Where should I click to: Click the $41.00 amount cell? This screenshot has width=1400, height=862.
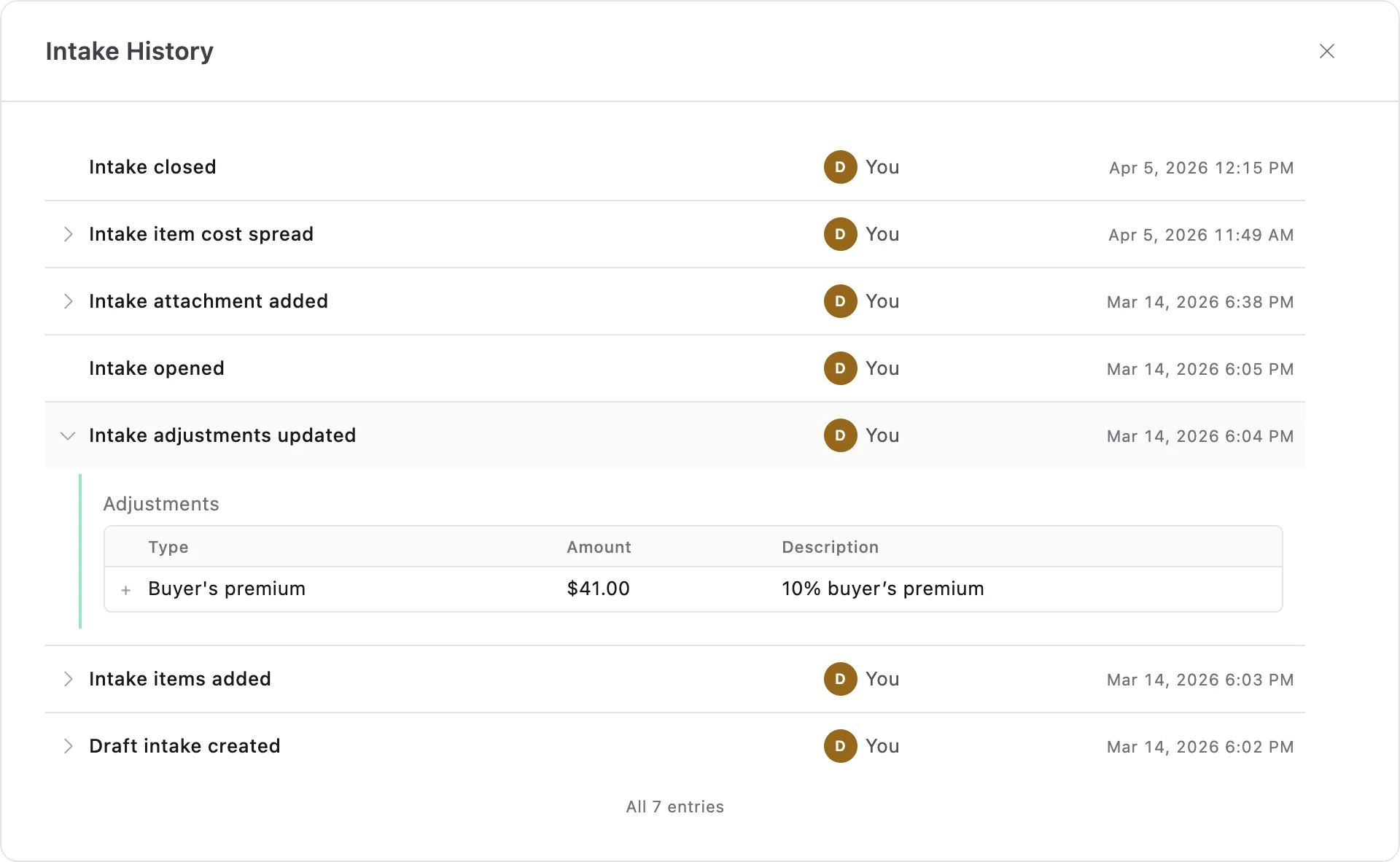click(598, 589)
